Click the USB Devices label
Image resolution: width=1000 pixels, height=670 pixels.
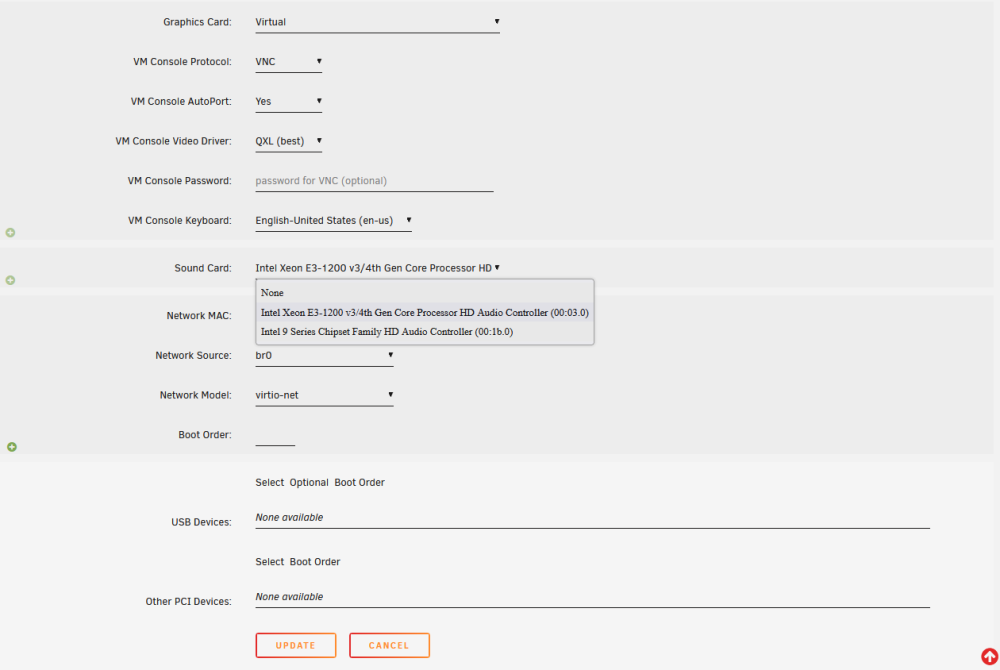point(201,522)
